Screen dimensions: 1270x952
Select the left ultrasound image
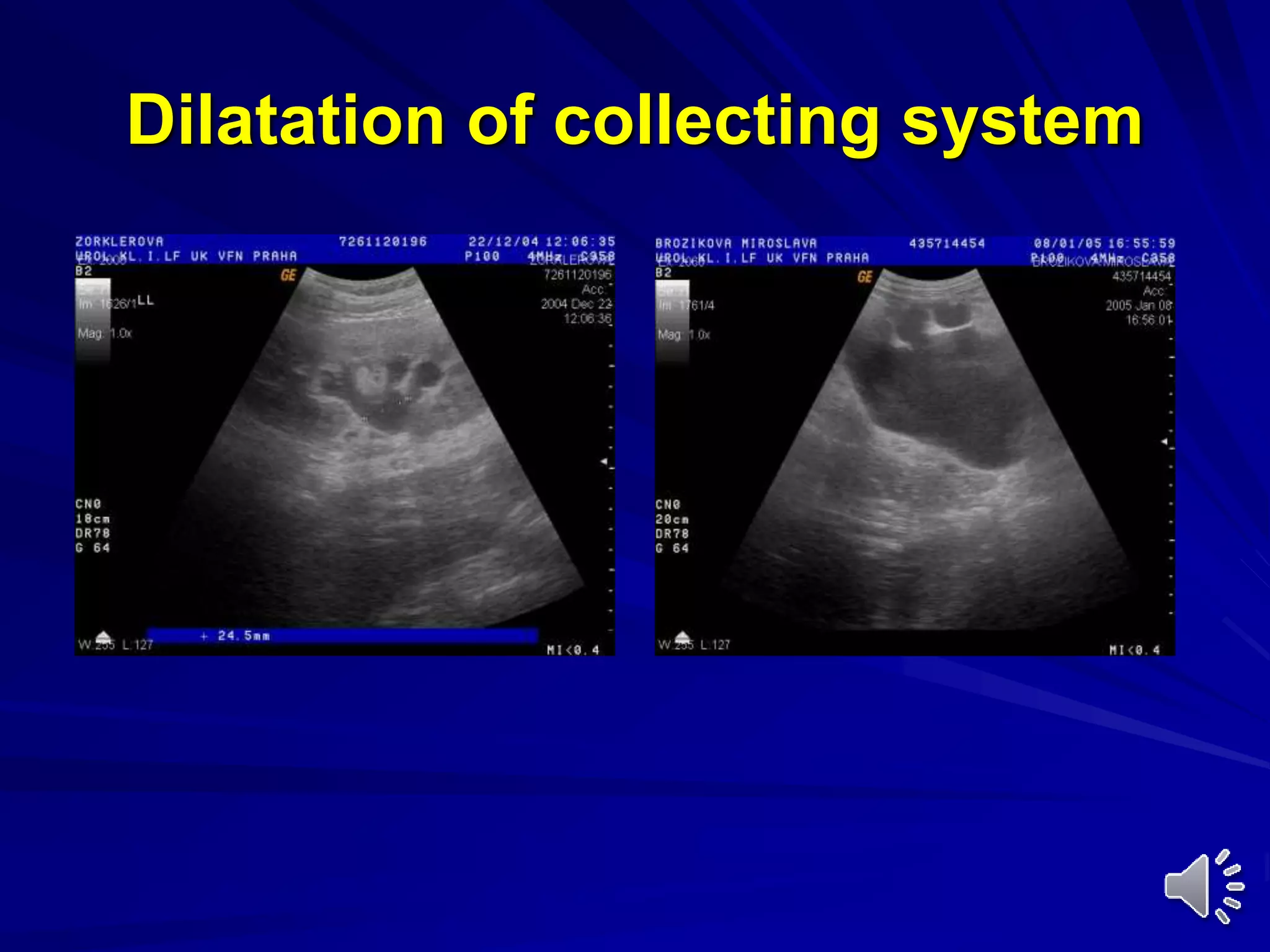point(345,444)
